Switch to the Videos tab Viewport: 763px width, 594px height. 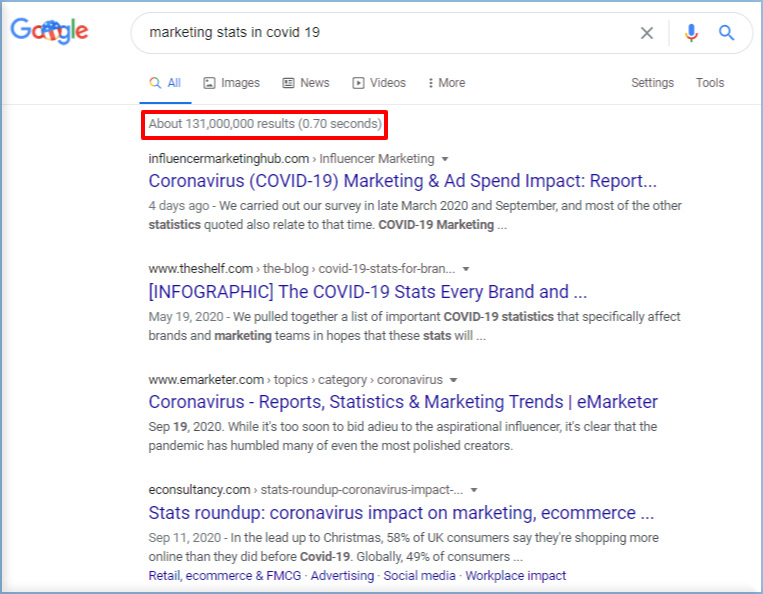click(x=379, y=83)
